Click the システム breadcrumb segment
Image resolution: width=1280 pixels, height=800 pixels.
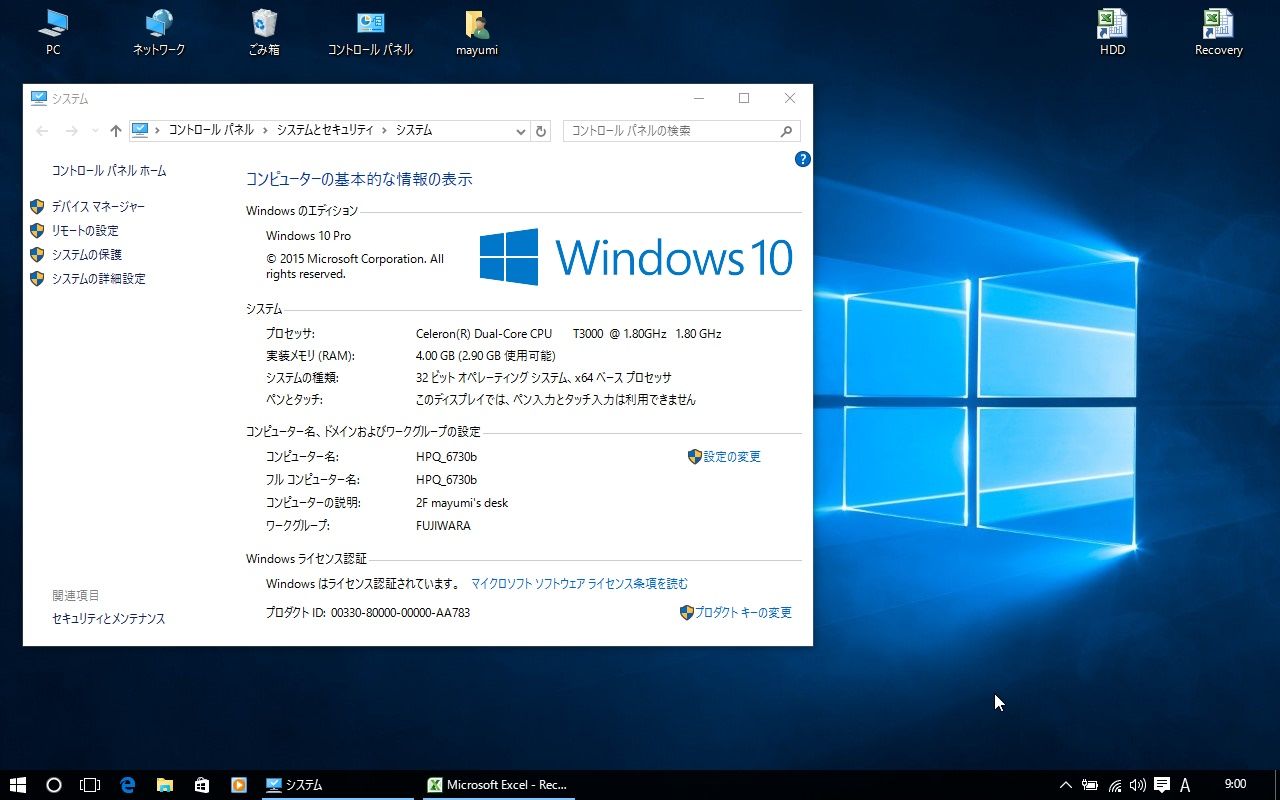coord(414,131)
